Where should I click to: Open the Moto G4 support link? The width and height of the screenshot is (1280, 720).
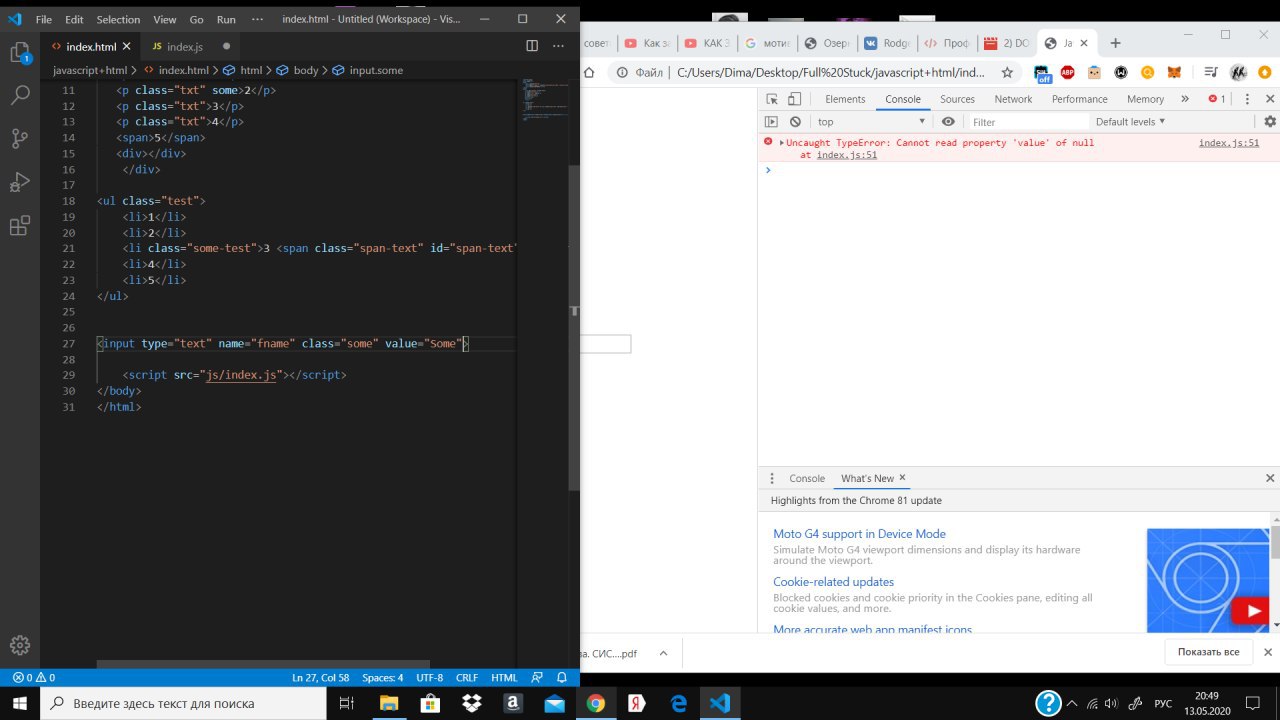(859, 534)
